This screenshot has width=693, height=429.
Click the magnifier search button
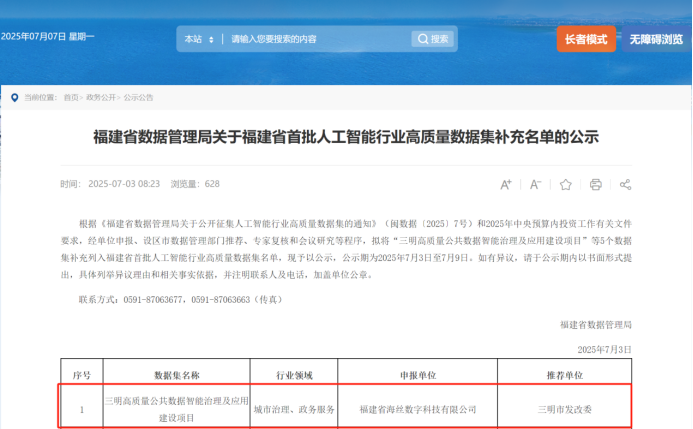[x=432, y=39]
